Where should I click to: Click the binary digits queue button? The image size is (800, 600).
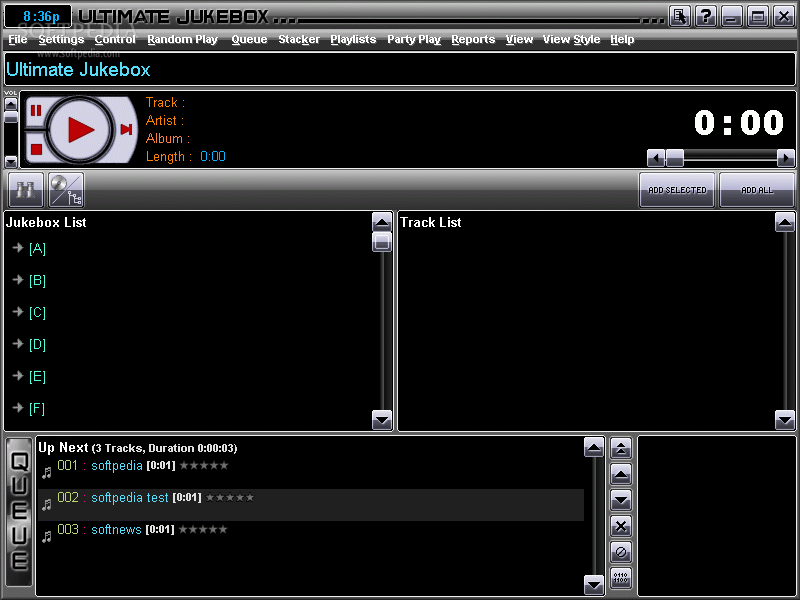[x=621, y=578]
